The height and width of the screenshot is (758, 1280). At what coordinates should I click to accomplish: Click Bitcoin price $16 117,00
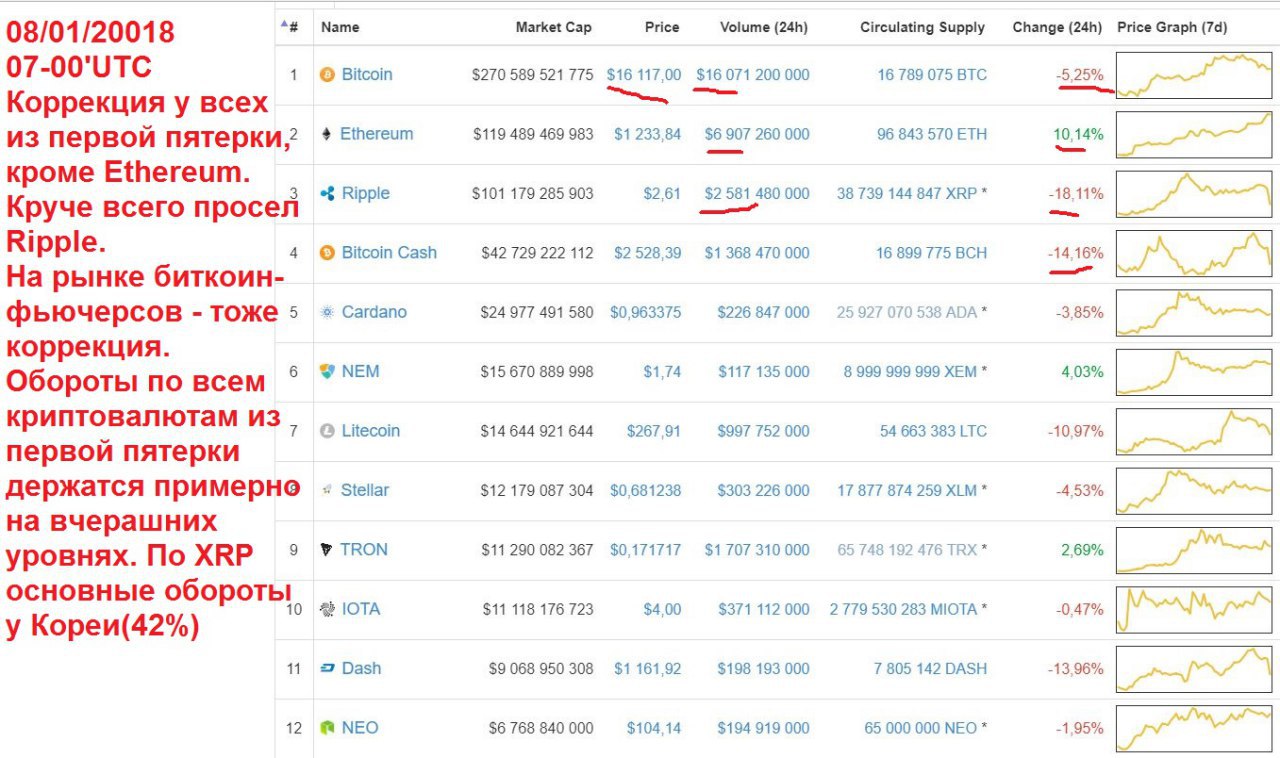point(644,75)
